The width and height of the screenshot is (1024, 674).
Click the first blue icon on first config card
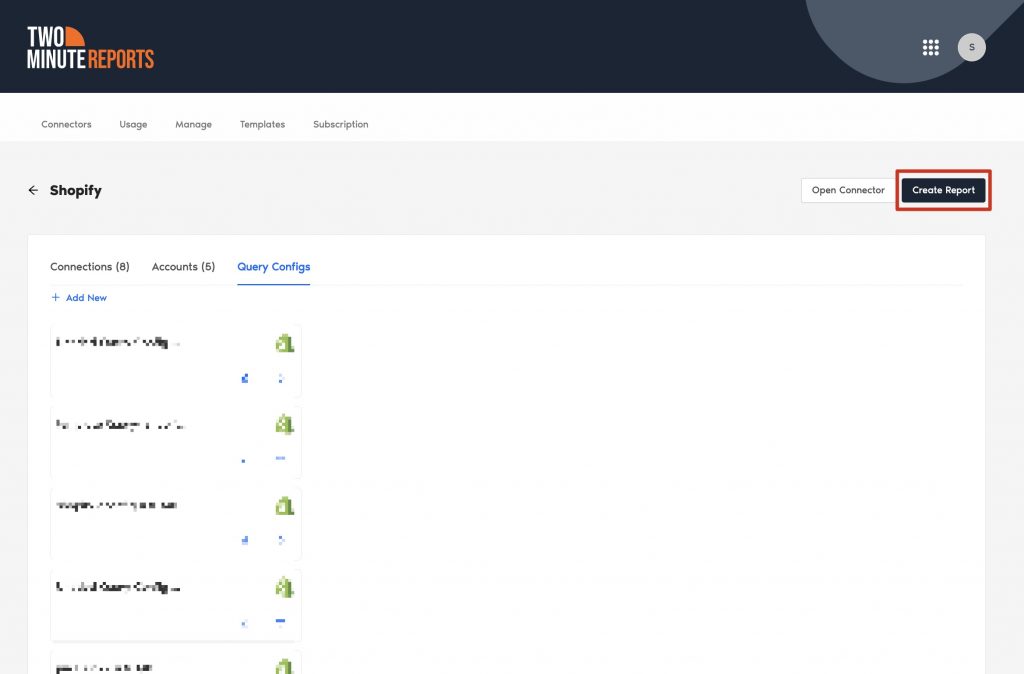245,378
